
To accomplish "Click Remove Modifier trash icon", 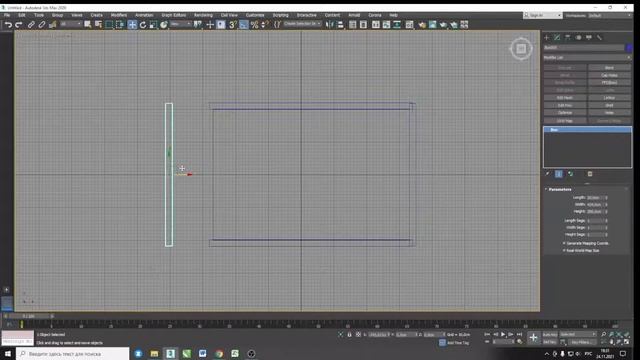I will tap(590, 174).
